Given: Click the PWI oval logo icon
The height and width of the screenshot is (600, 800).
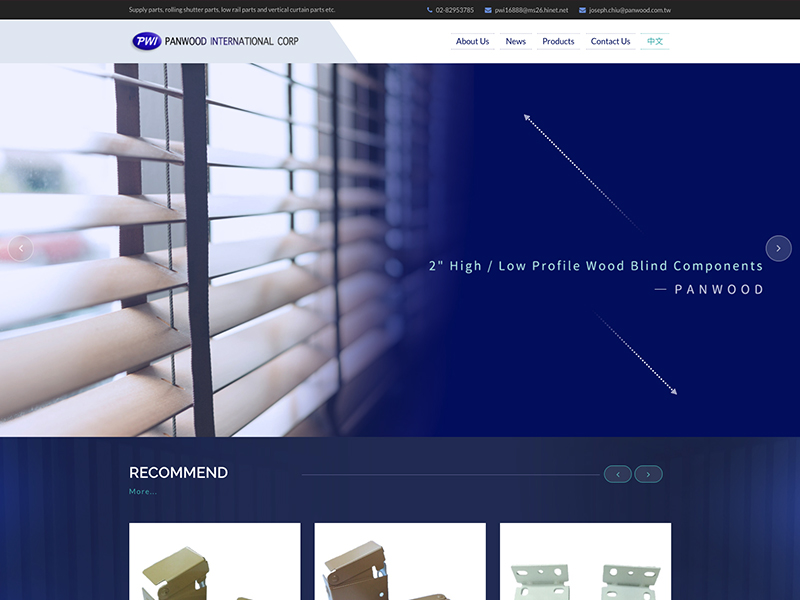Looking at the screenshot, I should pos(146,41).
